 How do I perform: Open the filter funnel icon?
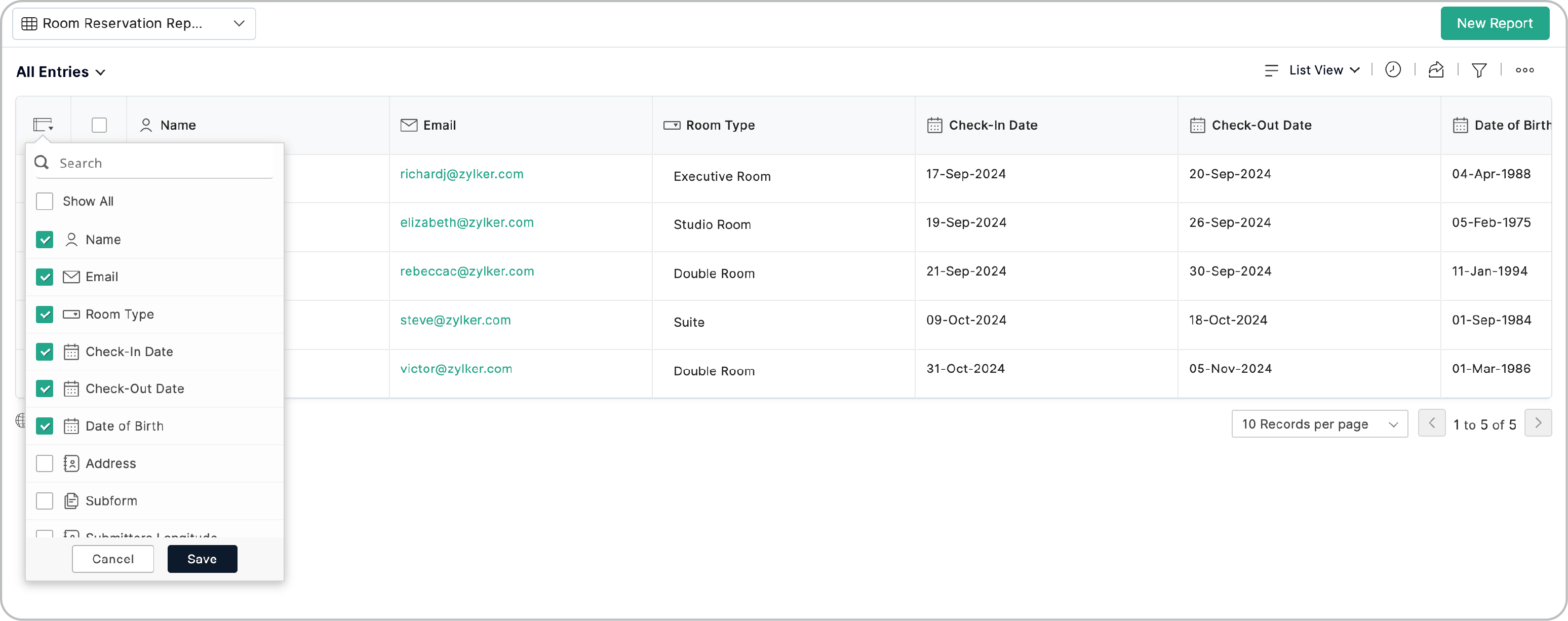(1478, 70)
